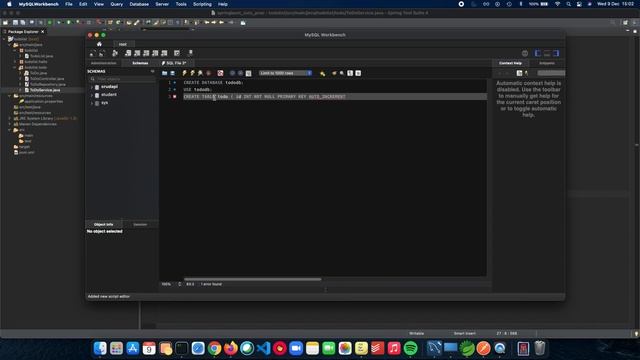Open Spotify from the Dock
640x360 pixels.
[x=410, y=348]
